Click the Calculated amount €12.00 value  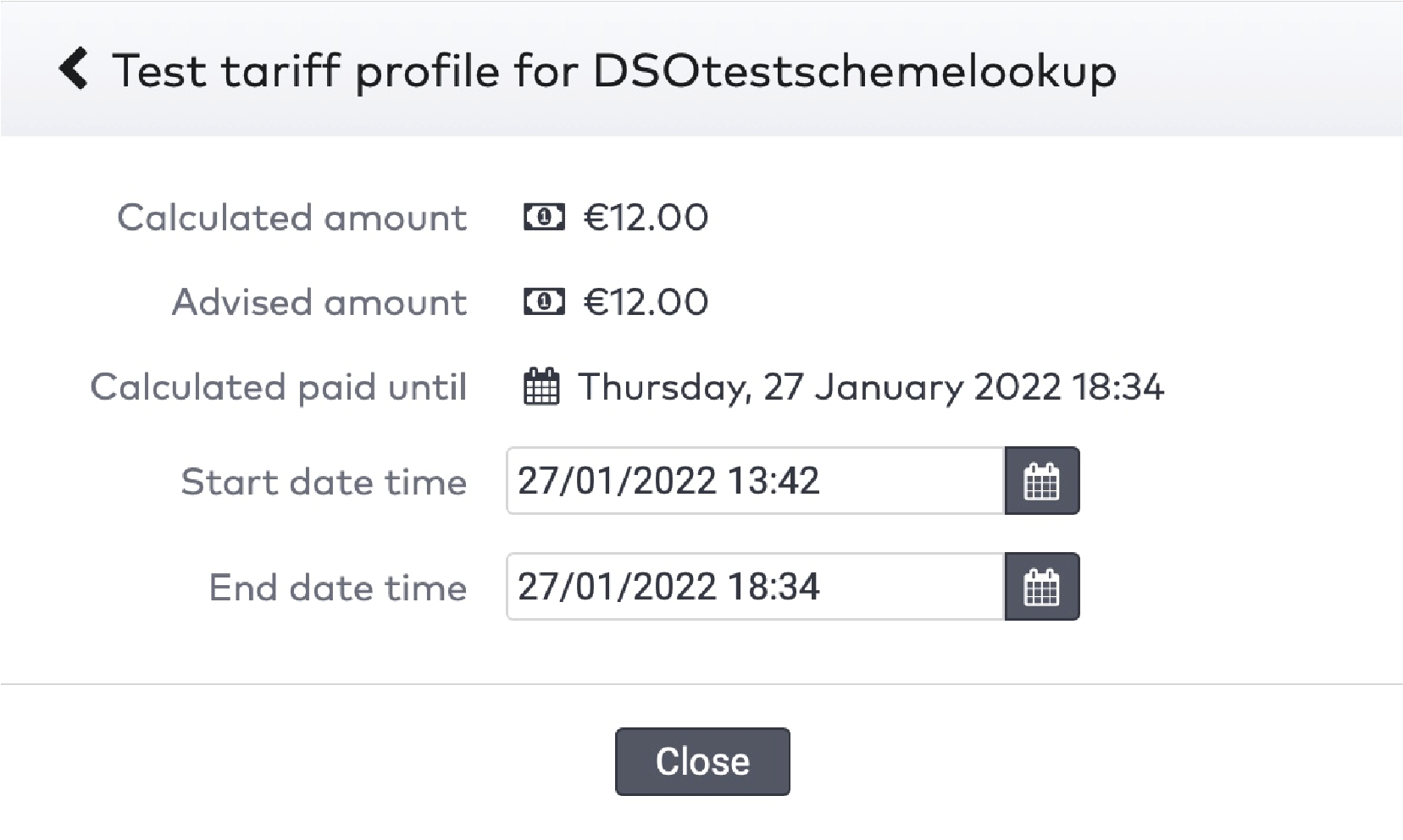tap(646, 218)
